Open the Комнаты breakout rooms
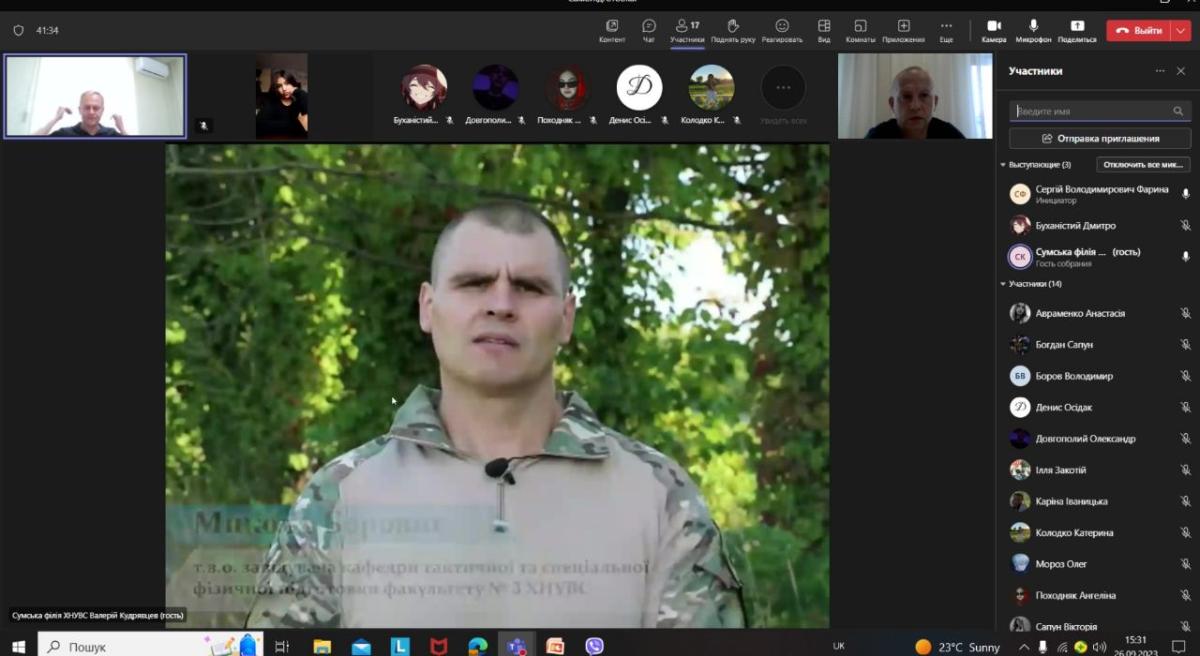This screenshot has width=1200, height=656. (860, 30)
